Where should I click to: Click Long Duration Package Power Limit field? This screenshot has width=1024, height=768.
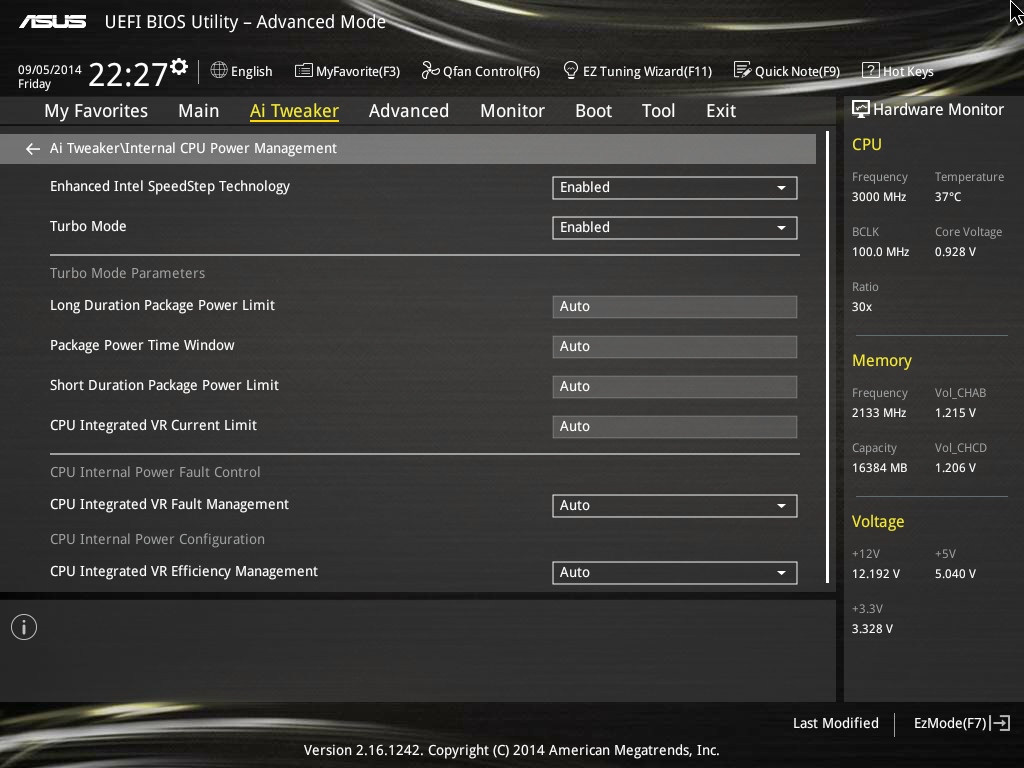coord(675,306)
